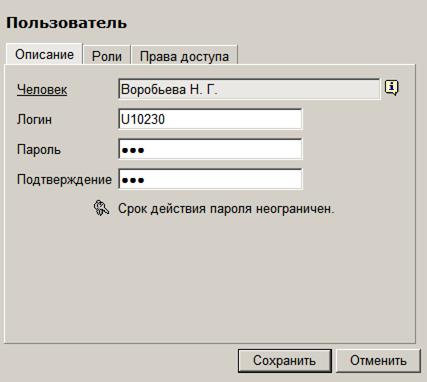Open the Права доступа tab

tap(184, 56)
